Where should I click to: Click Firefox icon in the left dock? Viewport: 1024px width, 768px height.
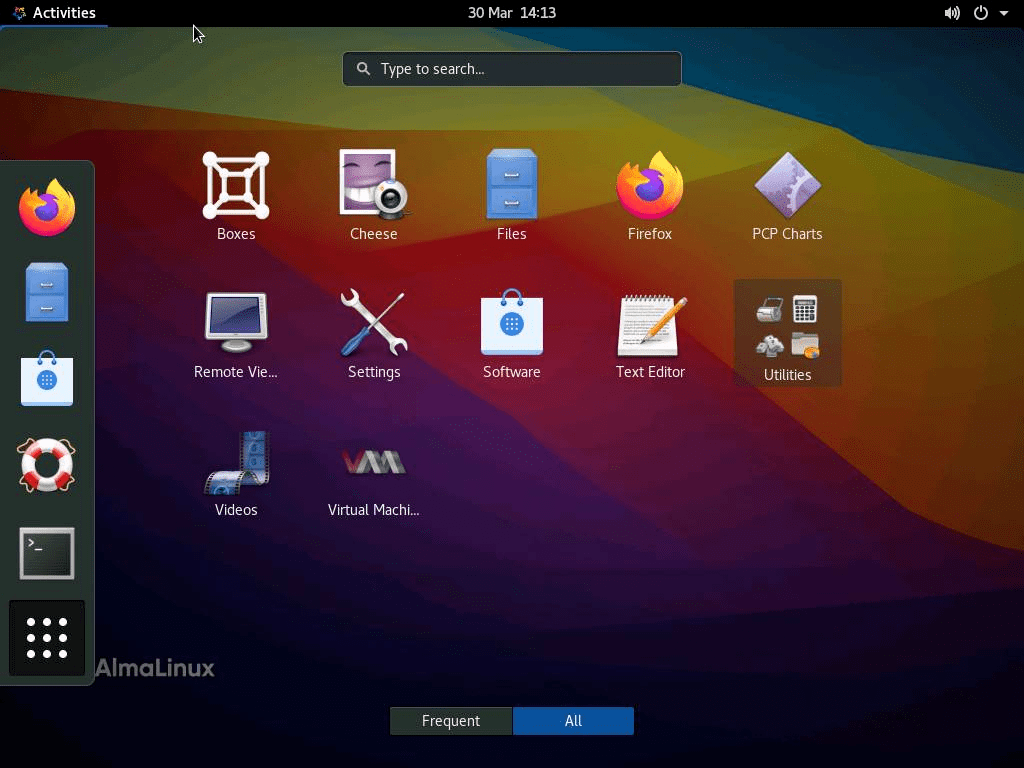(47, 208)
